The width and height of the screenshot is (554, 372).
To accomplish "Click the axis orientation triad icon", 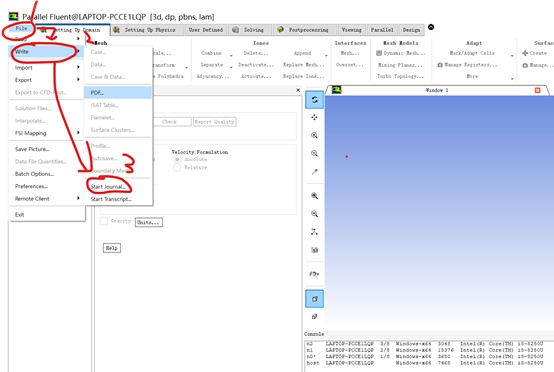I will pos(314,232).
